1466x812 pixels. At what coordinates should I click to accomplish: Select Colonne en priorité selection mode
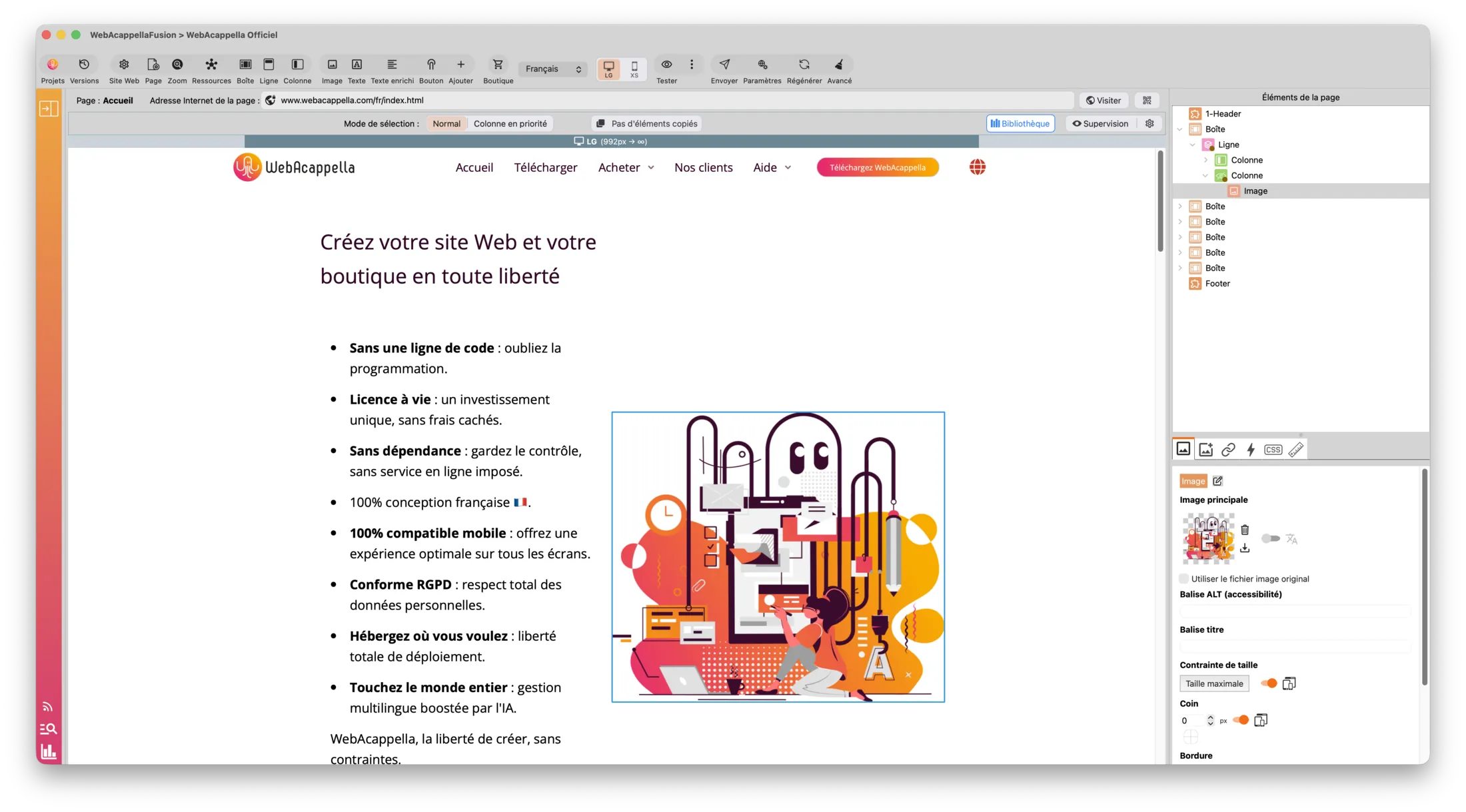coord(510,124)
